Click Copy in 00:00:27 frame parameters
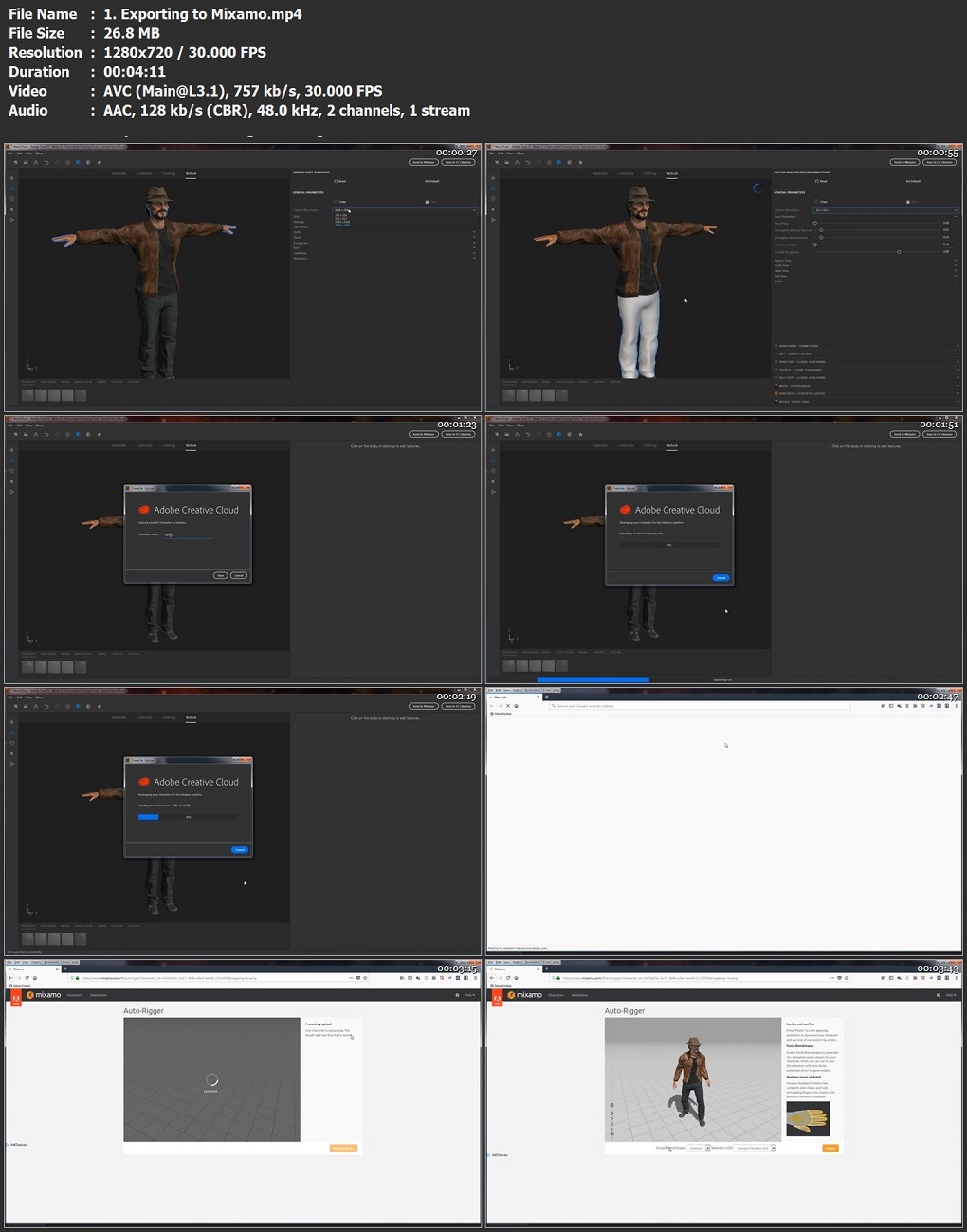 click(341, 202)
